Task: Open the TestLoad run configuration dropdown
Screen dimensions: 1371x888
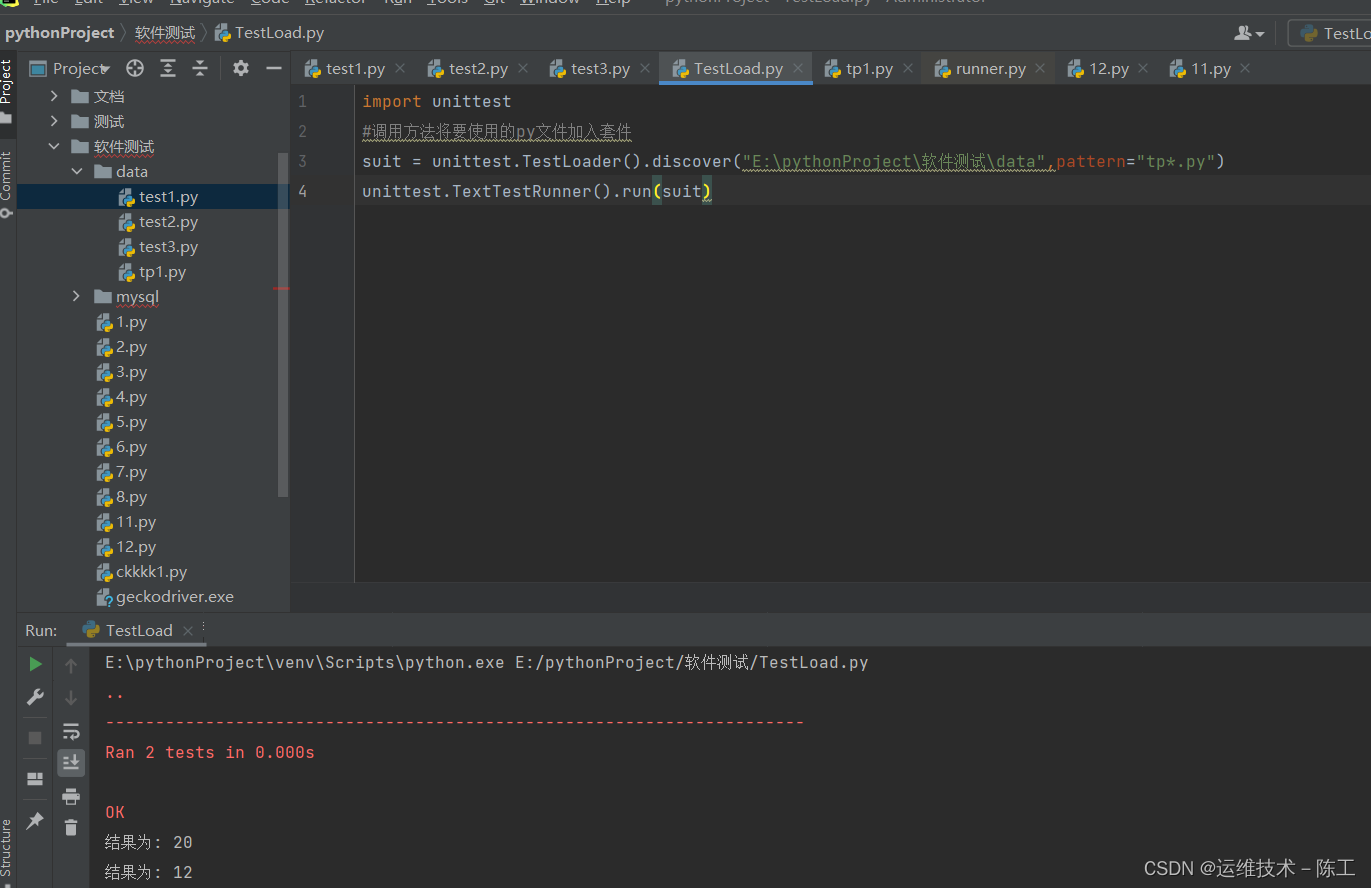Action: [x=1330, y=33]
